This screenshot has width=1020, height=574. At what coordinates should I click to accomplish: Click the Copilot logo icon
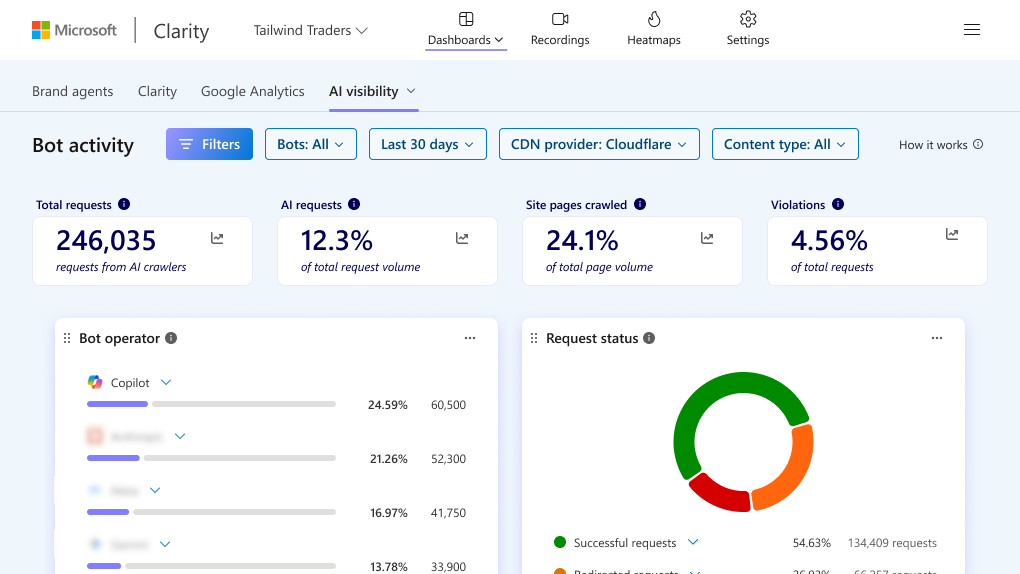pos(95,382)
